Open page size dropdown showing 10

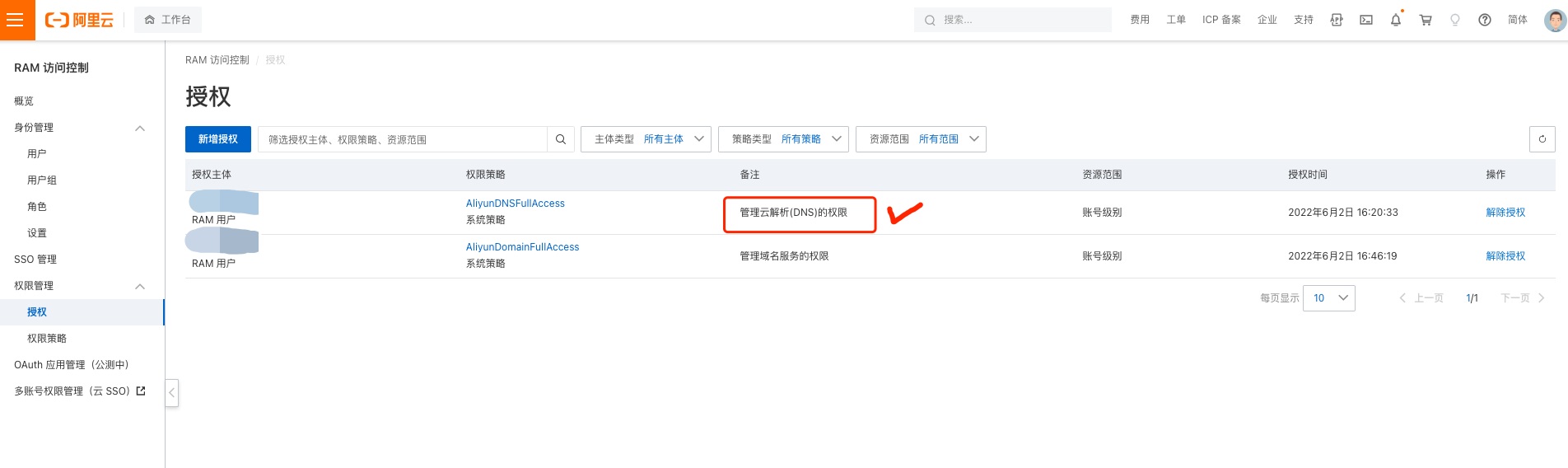tap(1329, 298)
